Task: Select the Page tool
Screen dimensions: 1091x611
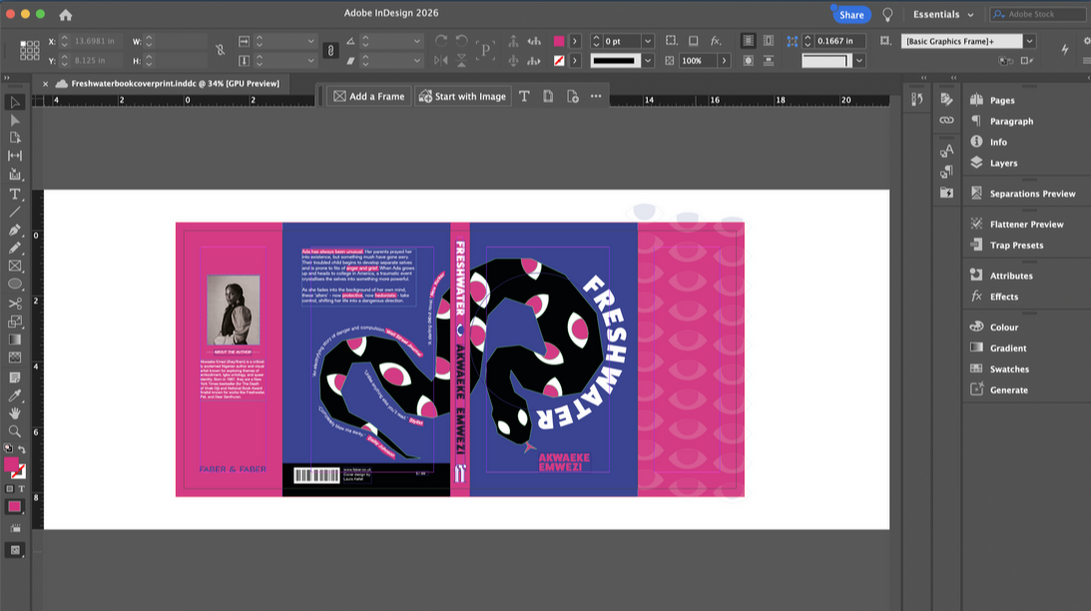Action: pyautogui.click(x=15, y=138)
